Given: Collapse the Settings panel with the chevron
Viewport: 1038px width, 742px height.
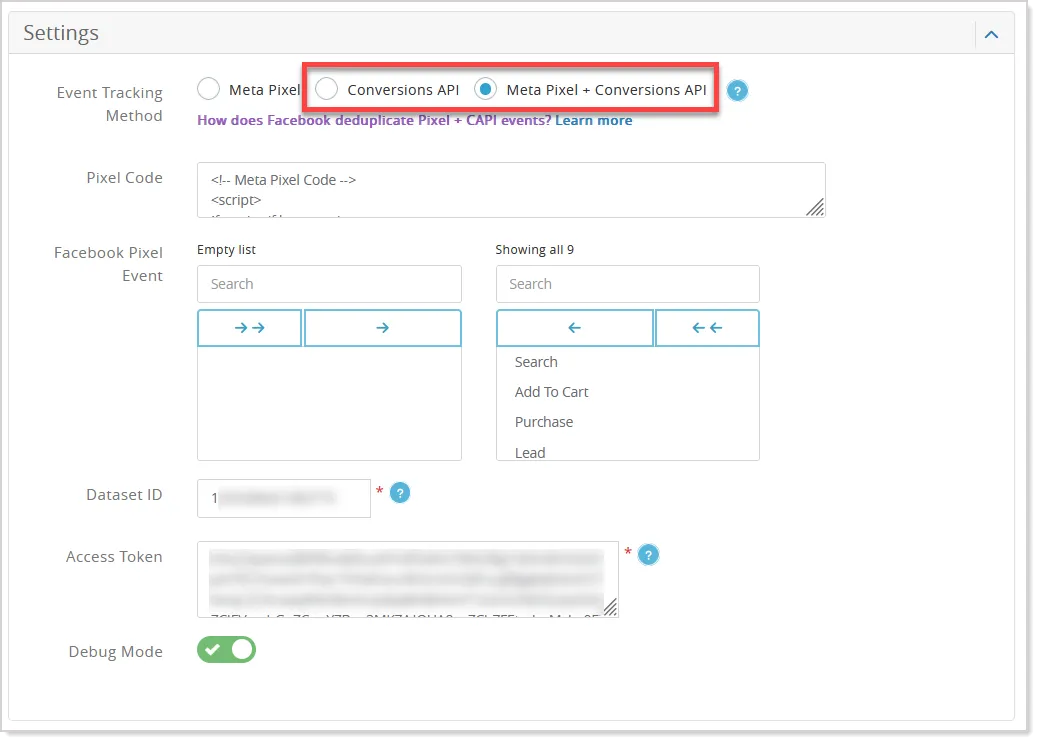Looking at the screenshot, I should pos(991,34).
